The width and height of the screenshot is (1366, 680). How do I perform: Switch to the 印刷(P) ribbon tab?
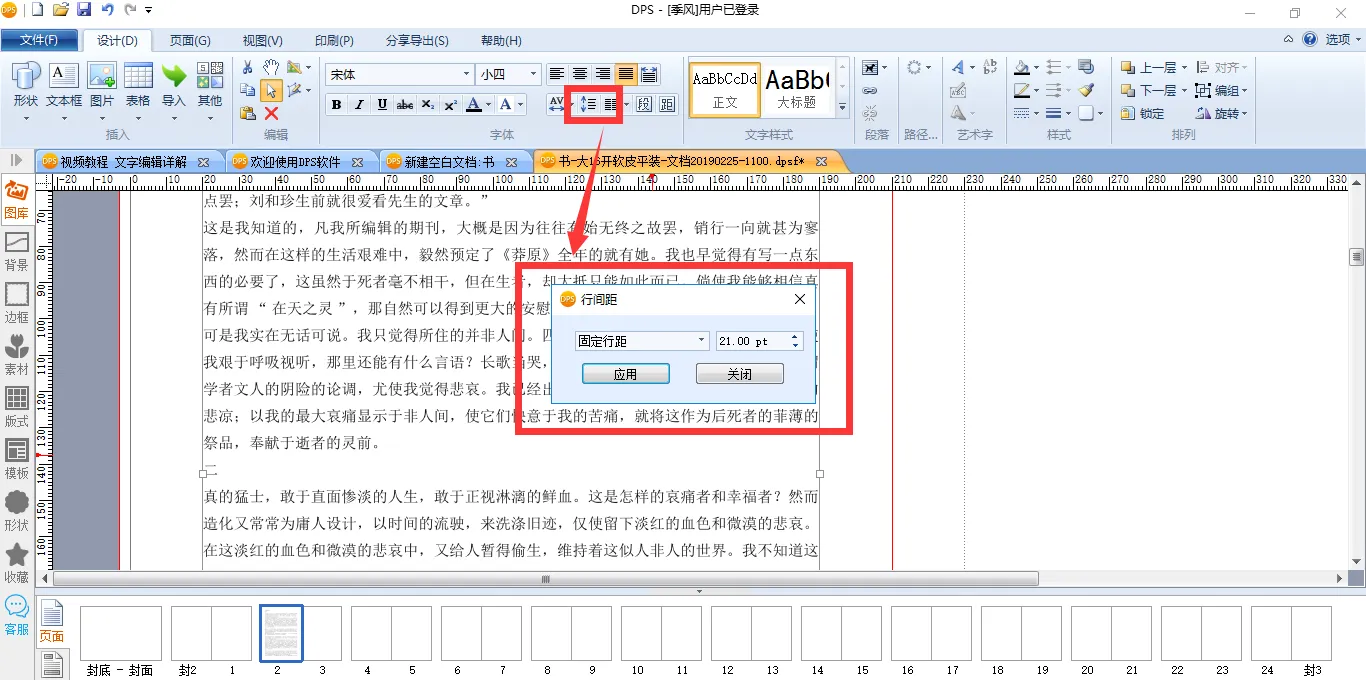[334, 40]
